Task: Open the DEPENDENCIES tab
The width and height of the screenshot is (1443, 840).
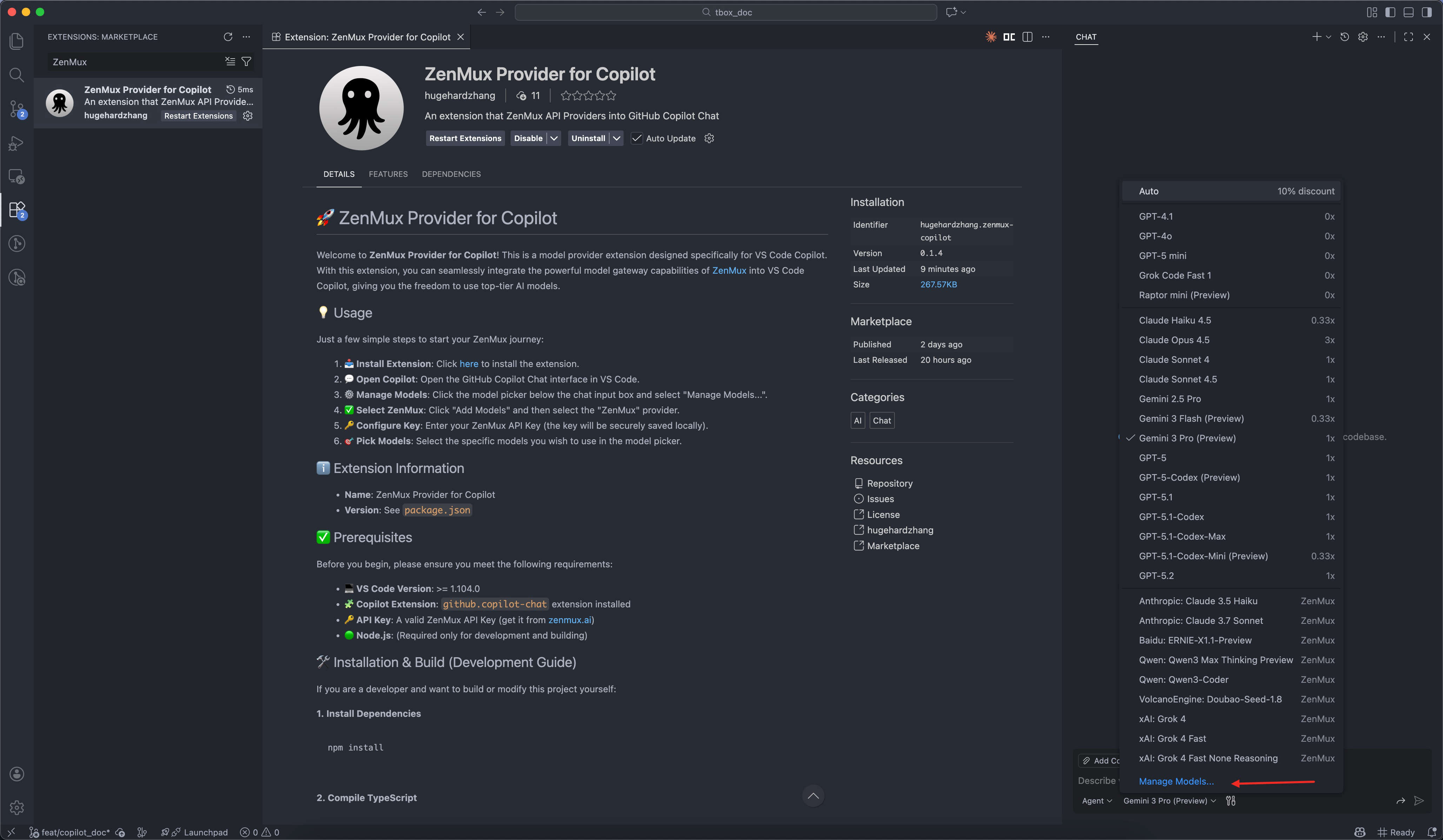Action: click(x=451, y=174)
